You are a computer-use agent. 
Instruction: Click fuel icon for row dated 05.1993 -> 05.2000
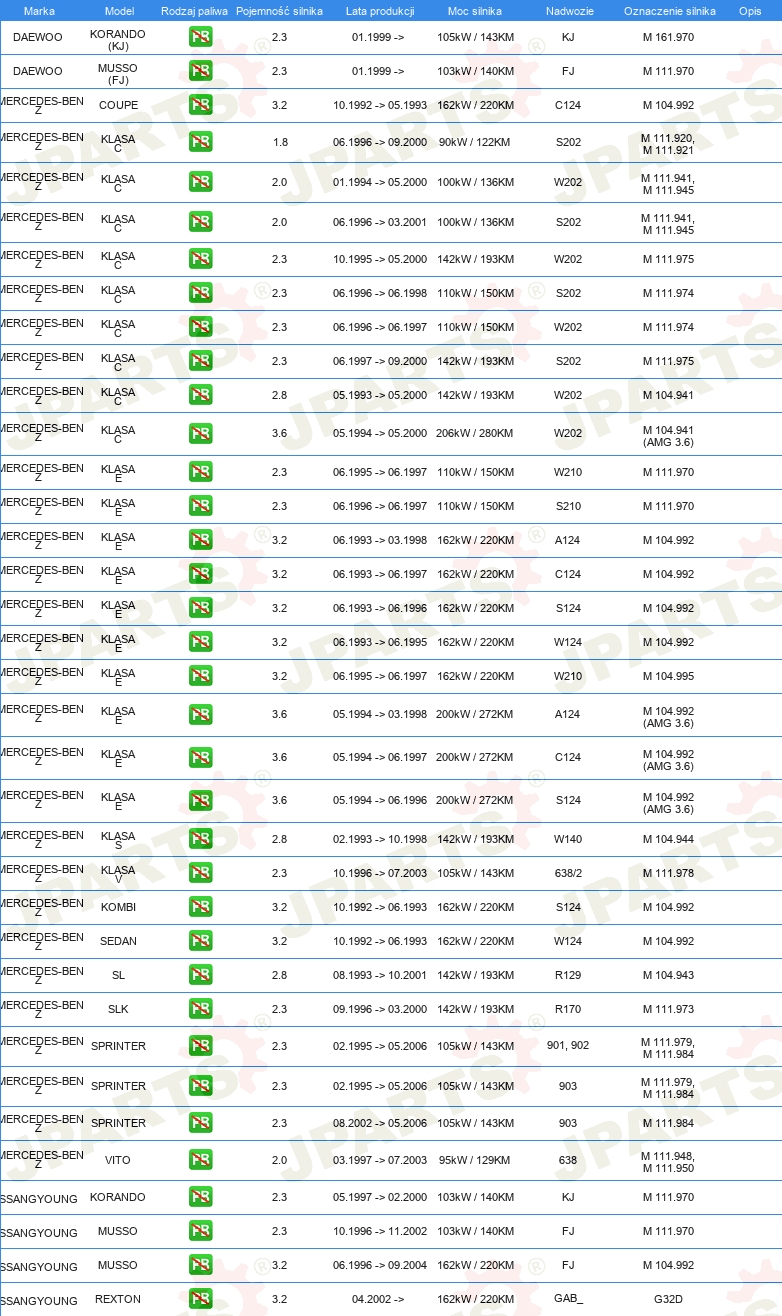pyautogui.click(x=200, y=395)
